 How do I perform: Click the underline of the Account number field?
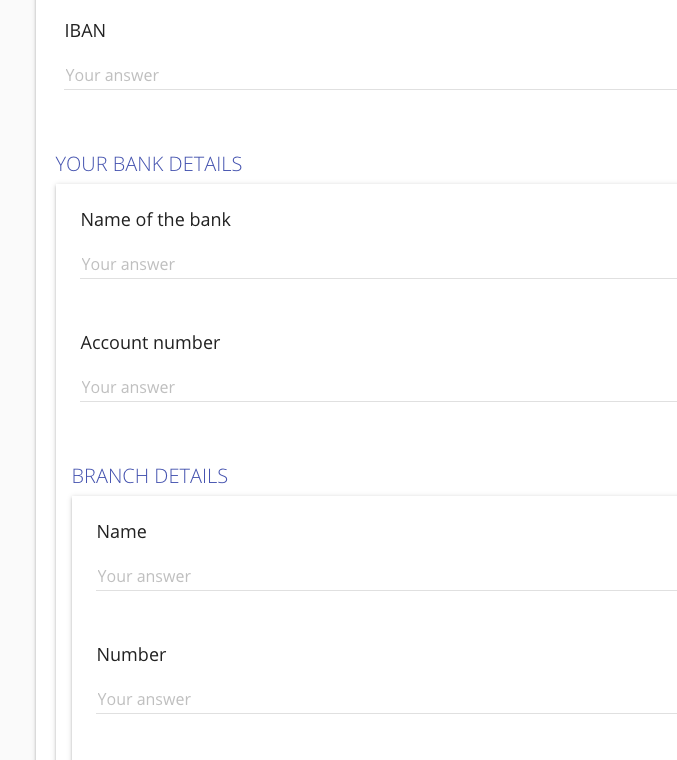click(x=378, y=402)
